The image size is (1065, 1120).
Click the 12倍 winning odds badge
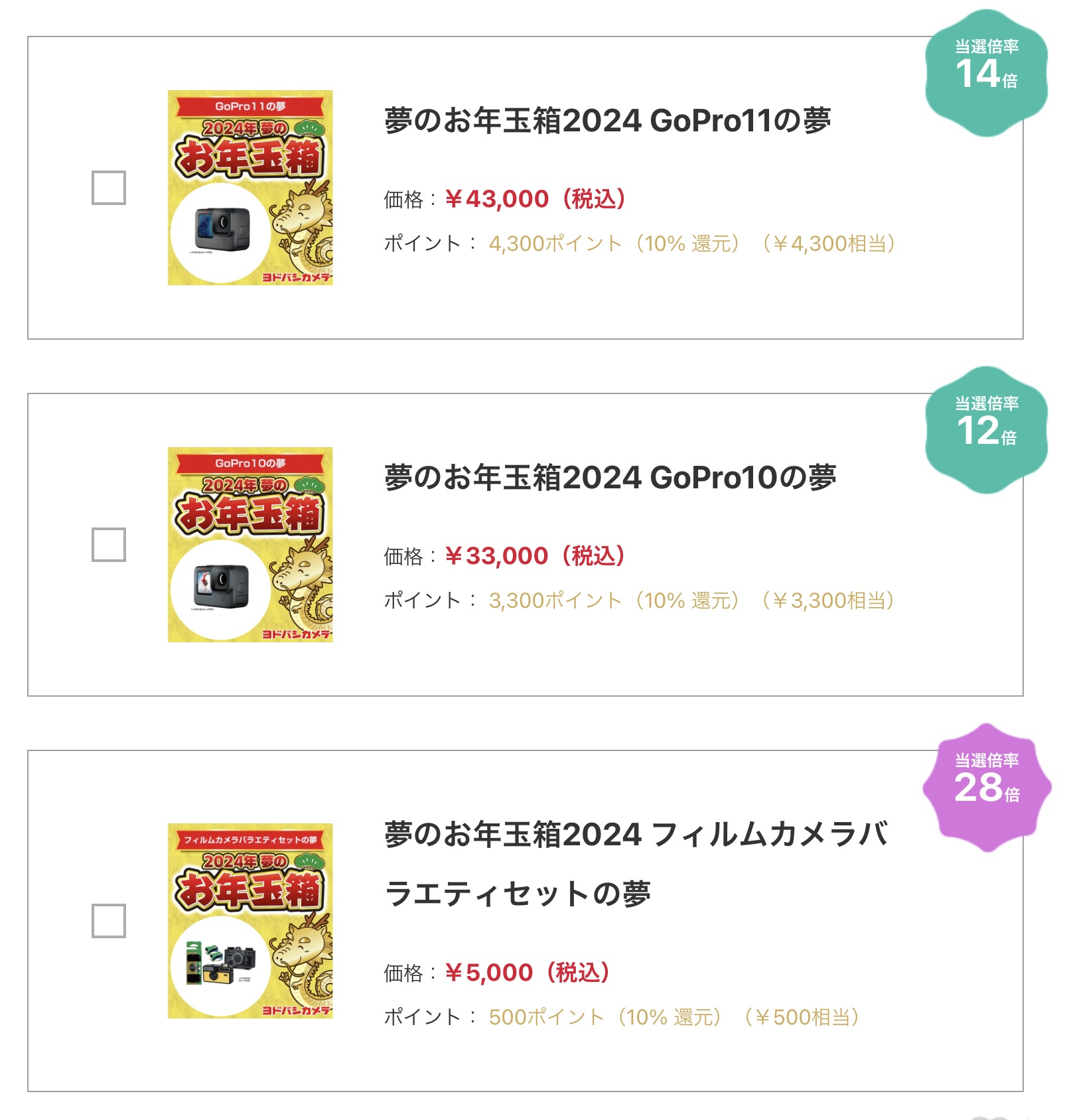(x=986, y=430)
